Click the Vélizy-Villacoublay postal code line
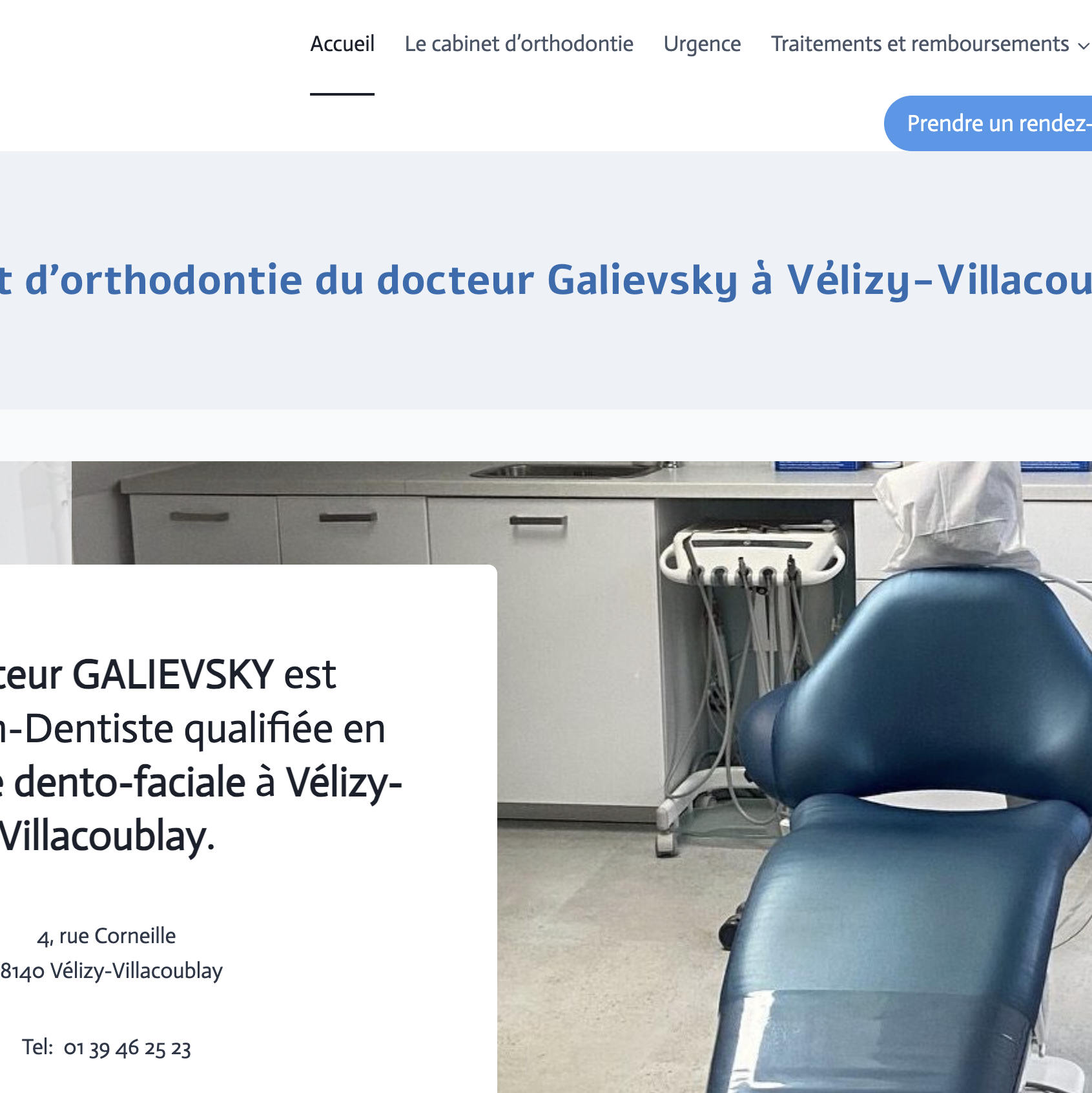Image resolution: width=1092 pixels, height=1093 pixels. coord(111,971)
